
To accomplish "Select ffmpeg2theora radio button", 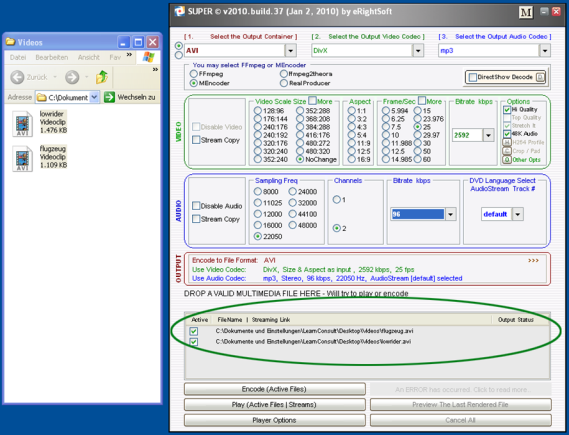I will click(x=284, y=74).
